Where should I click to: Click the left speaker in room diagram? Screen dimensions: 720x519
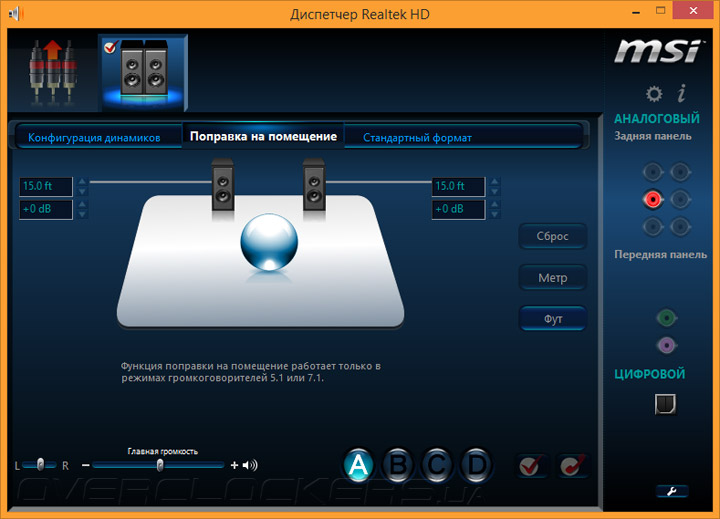223,185
